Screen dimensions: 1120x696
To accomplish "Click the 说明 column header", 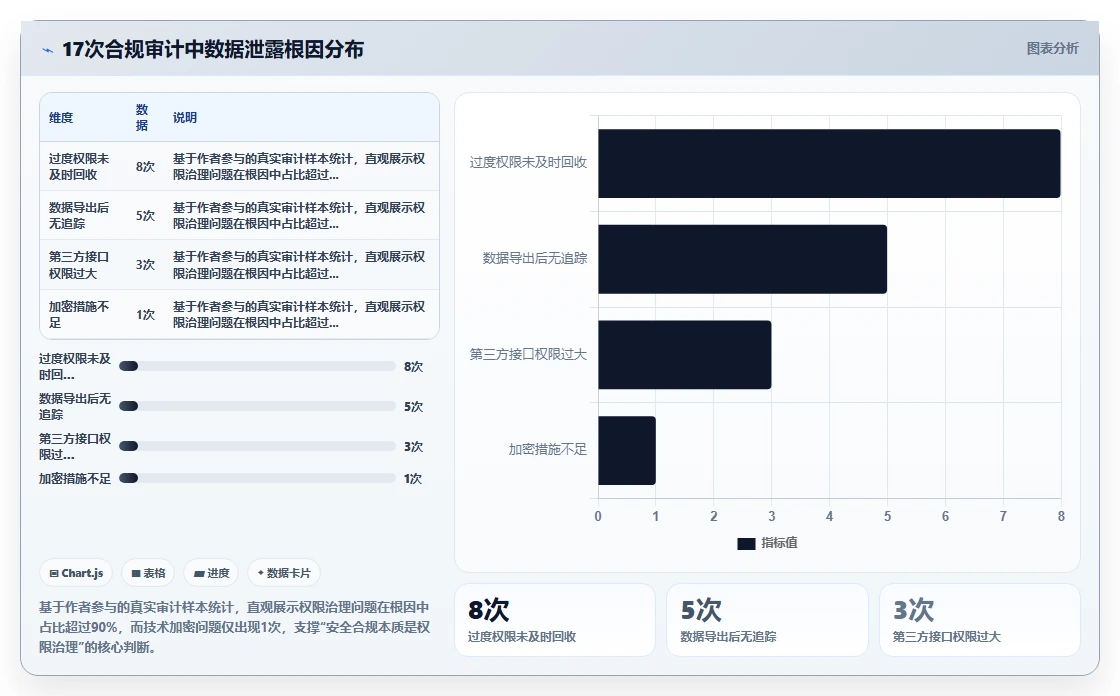I will (x=185, y=118).
